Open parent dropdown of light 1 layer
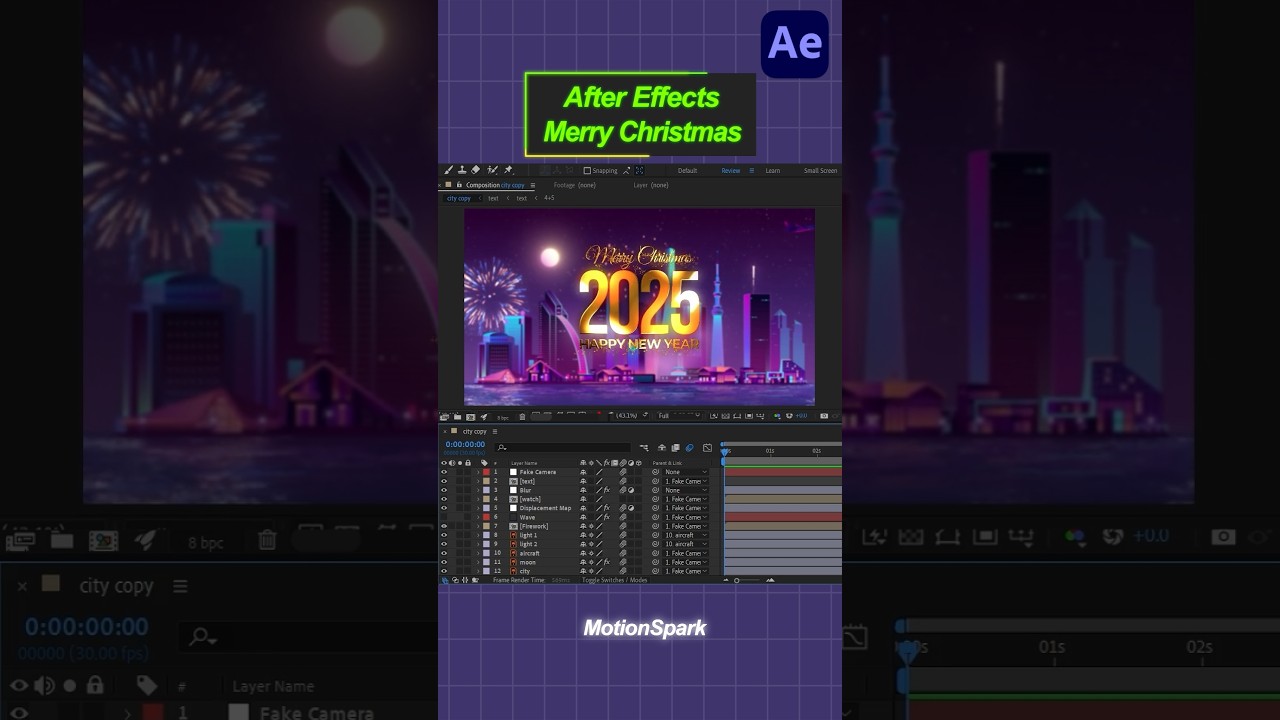Viewport: 1280px width, 720px height. coord(686,535)
